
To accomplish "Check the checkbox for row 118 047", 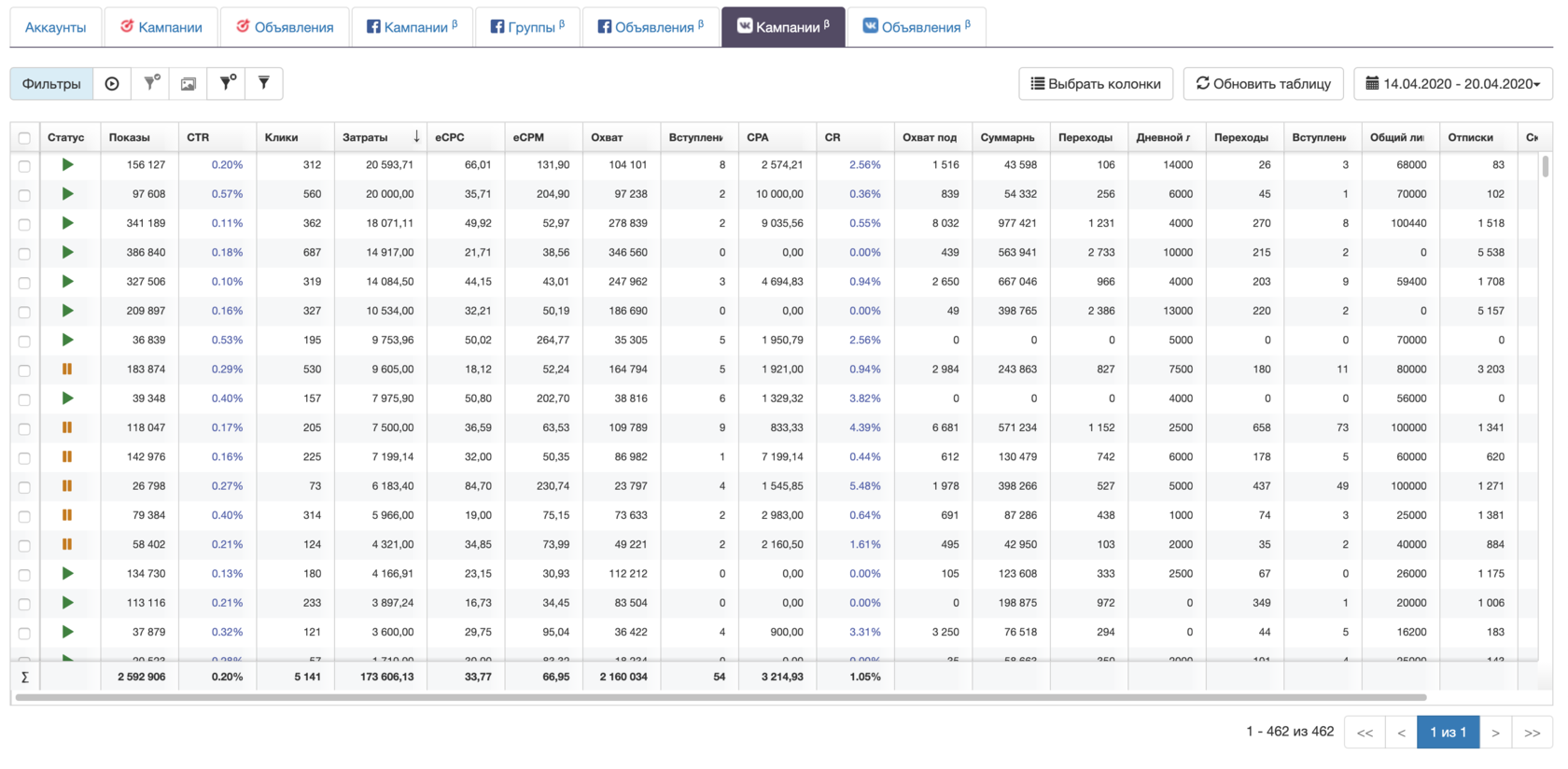I will [x=24, y=429].
